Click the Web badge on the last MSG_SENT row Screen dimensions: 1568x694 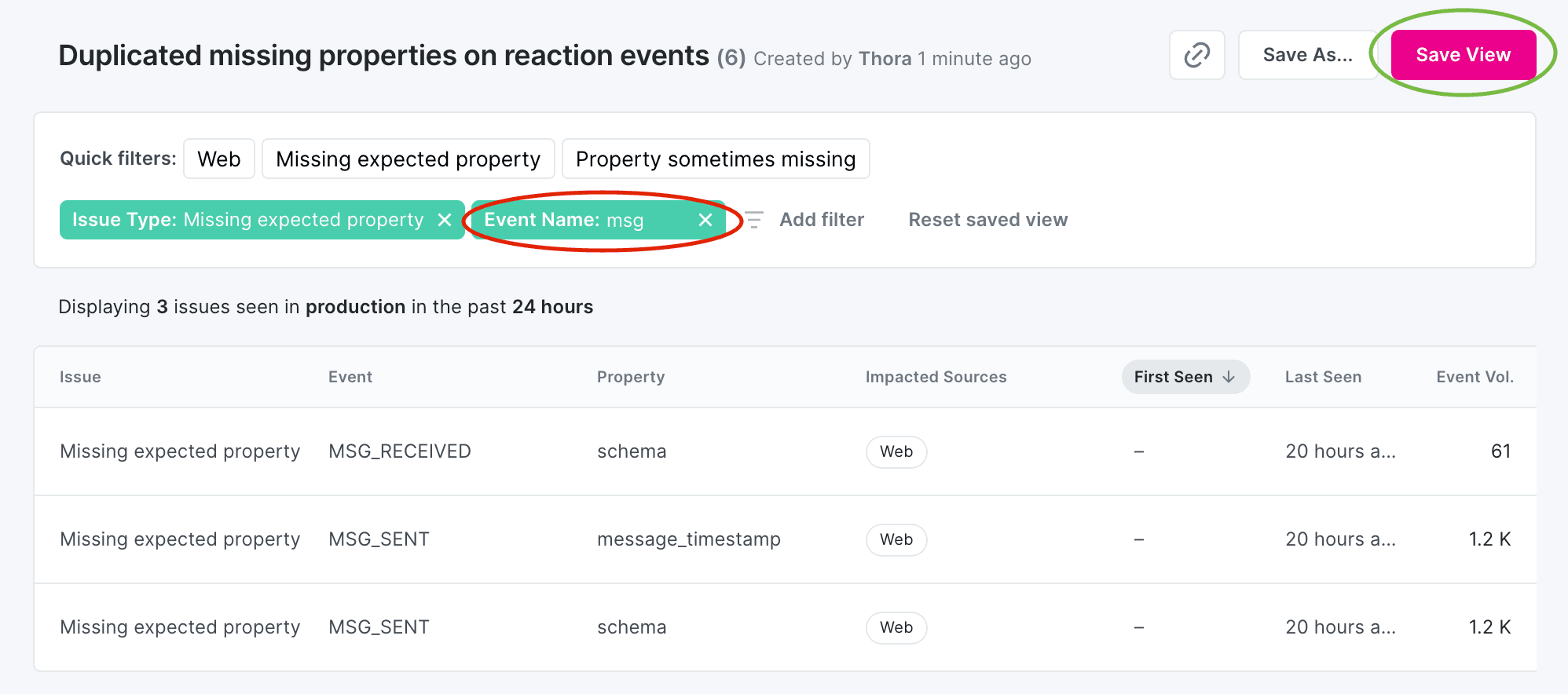tap(896, 627)
